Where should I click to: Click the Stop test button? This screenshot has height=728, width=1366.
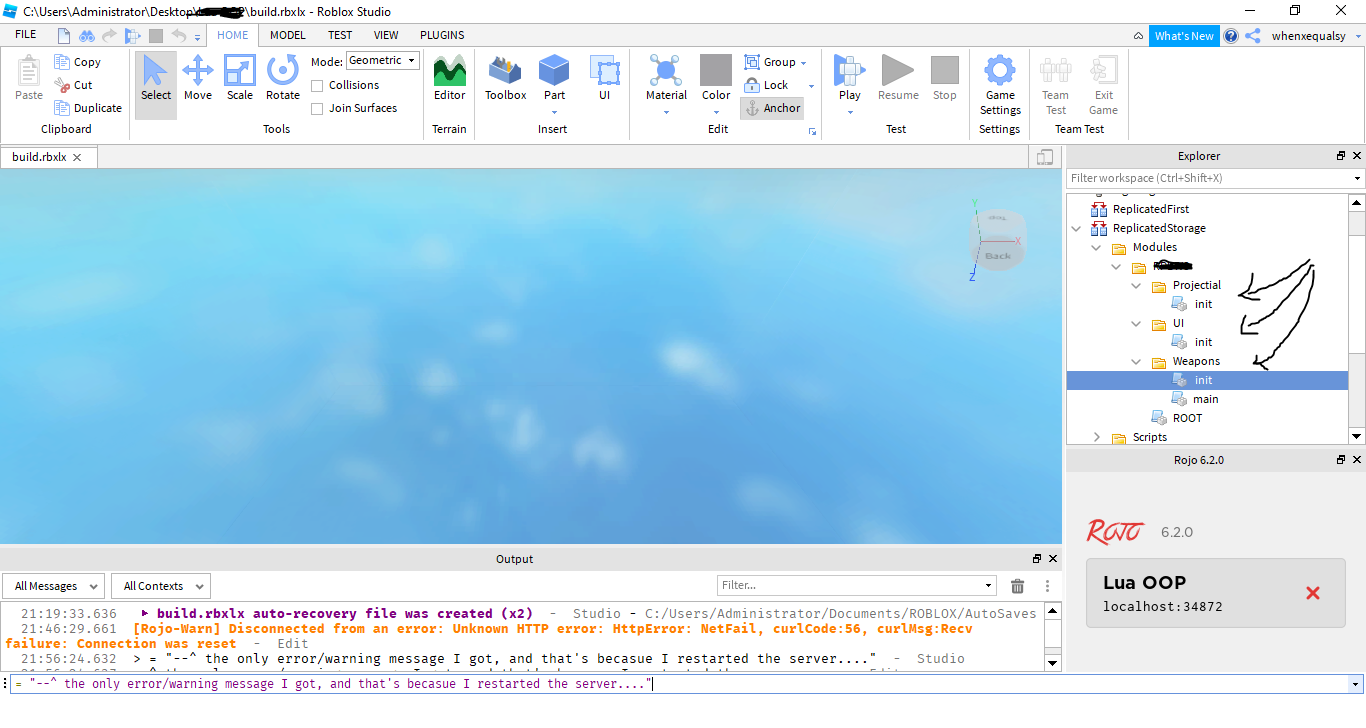[945, 79]
